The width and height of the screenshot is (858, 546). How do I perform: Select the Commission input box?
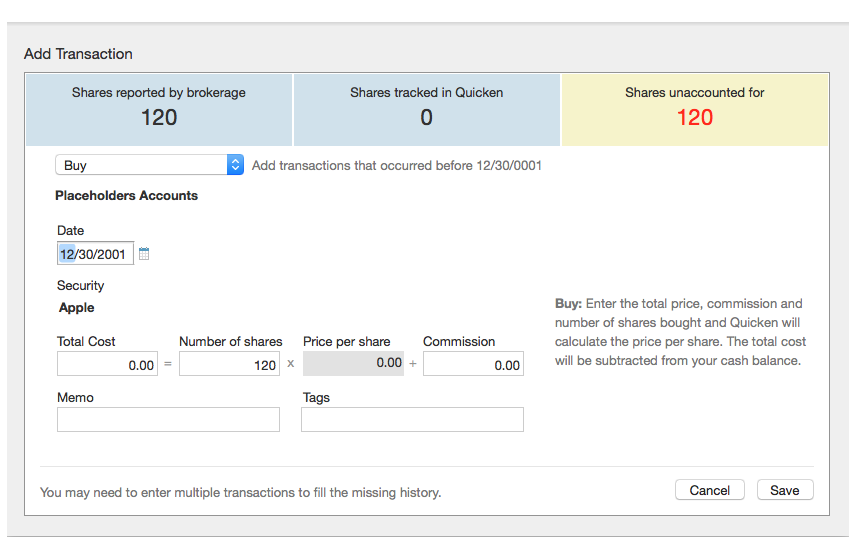point(473,364)
